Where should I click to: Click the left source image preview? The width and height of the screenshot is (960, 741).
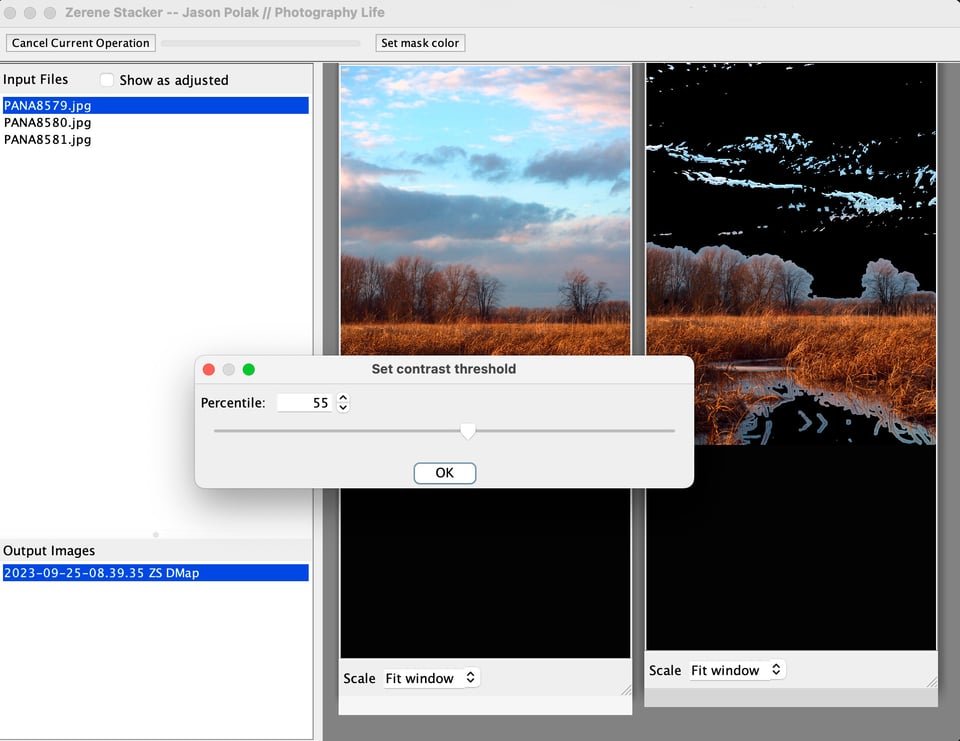[486, 210]
